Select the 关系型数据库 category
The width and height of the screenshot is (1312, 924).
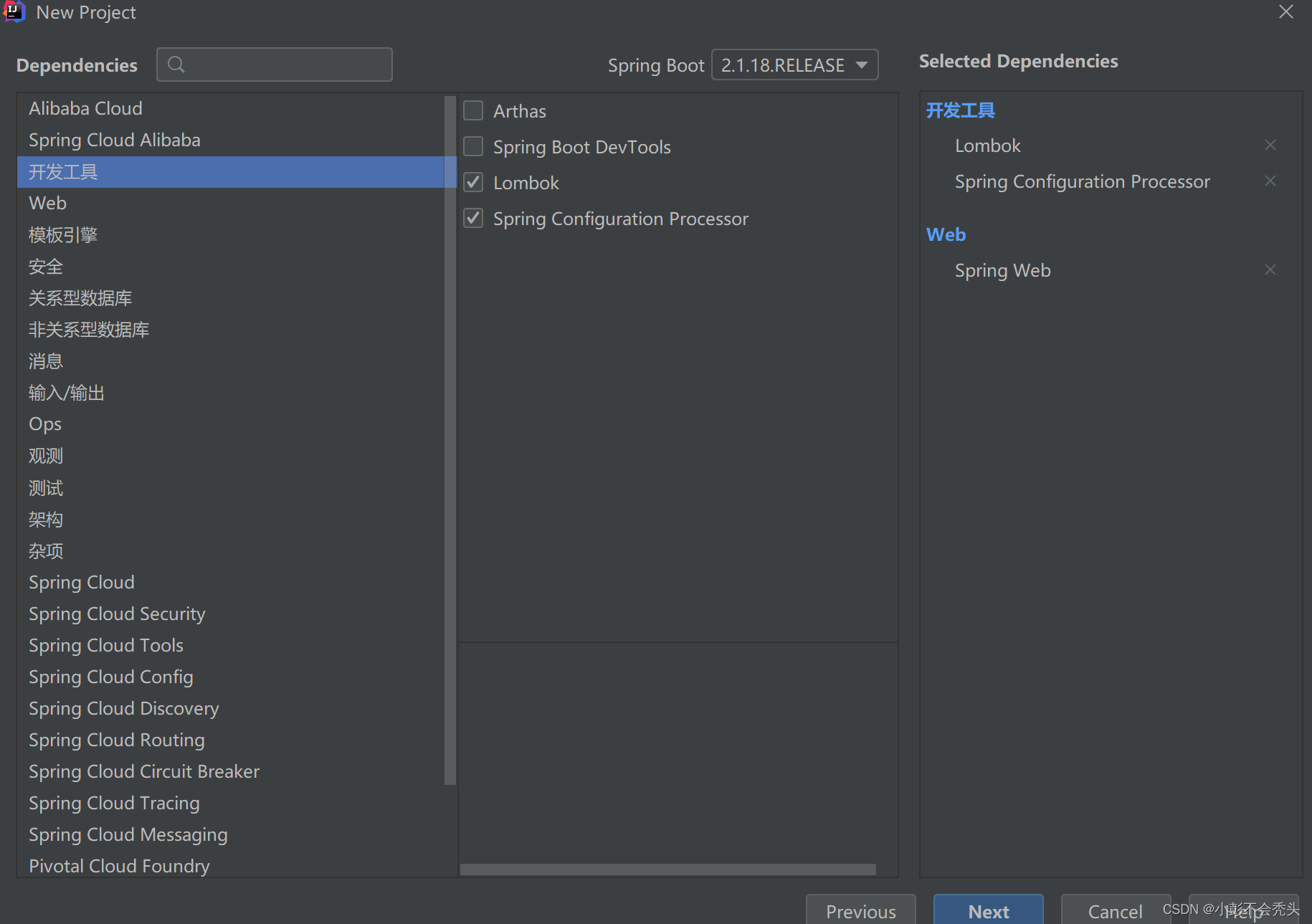pos(231,298)
